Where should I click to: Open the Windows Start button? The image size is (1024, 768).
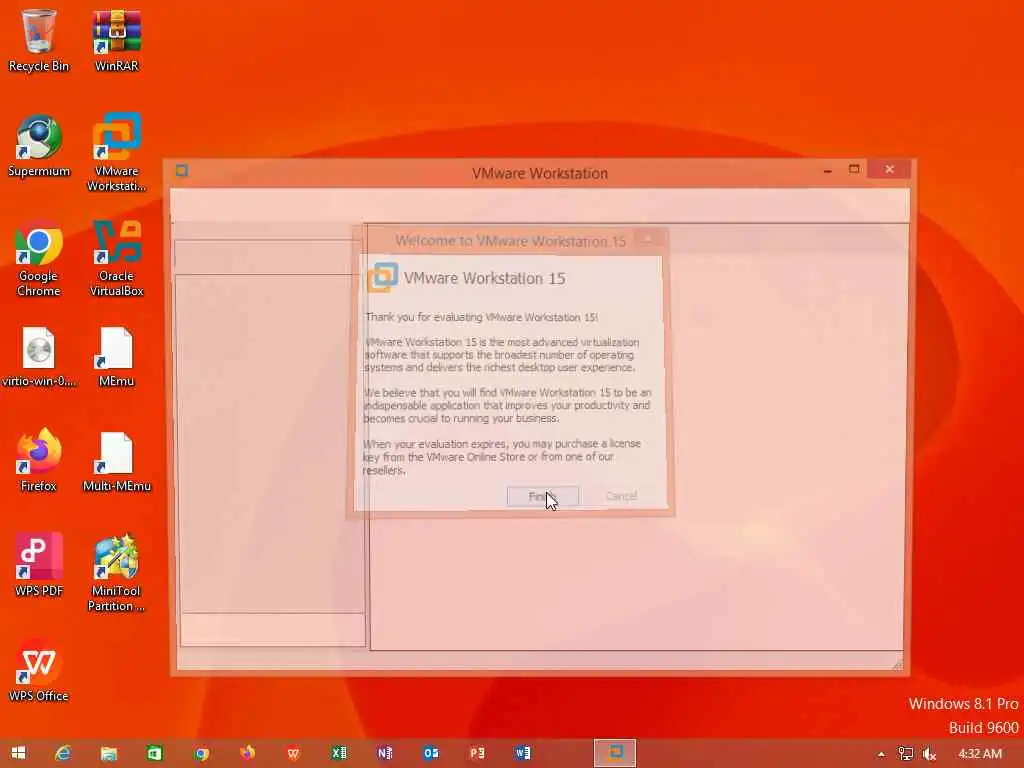18,753
